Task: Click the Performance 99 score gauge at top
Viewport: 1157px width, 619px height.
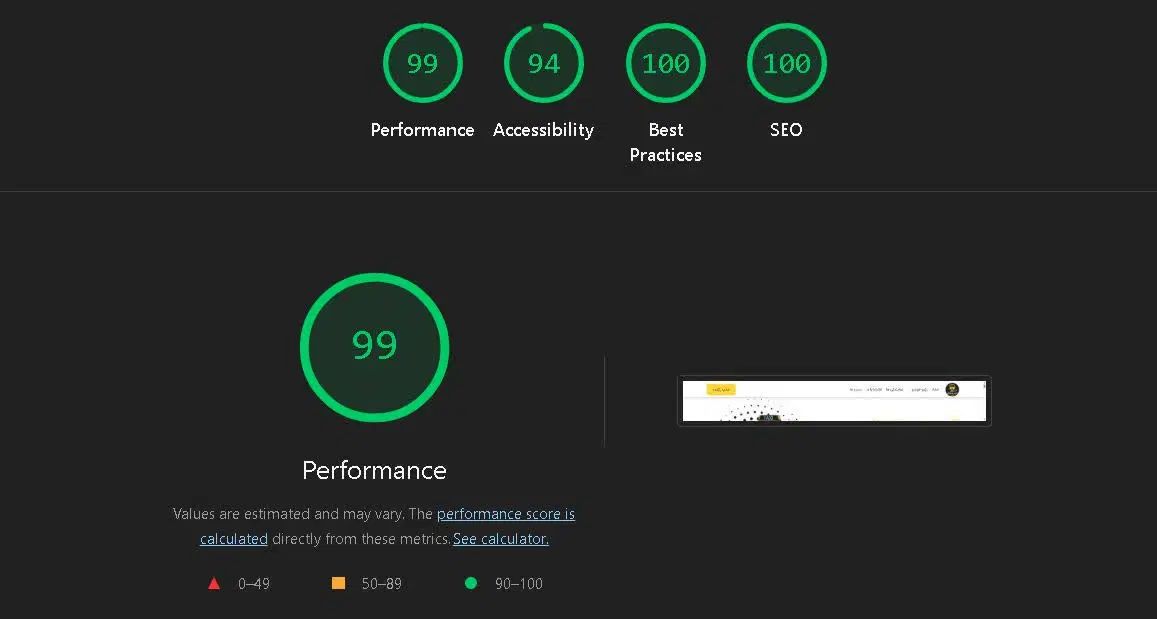Action: point(423,63)
